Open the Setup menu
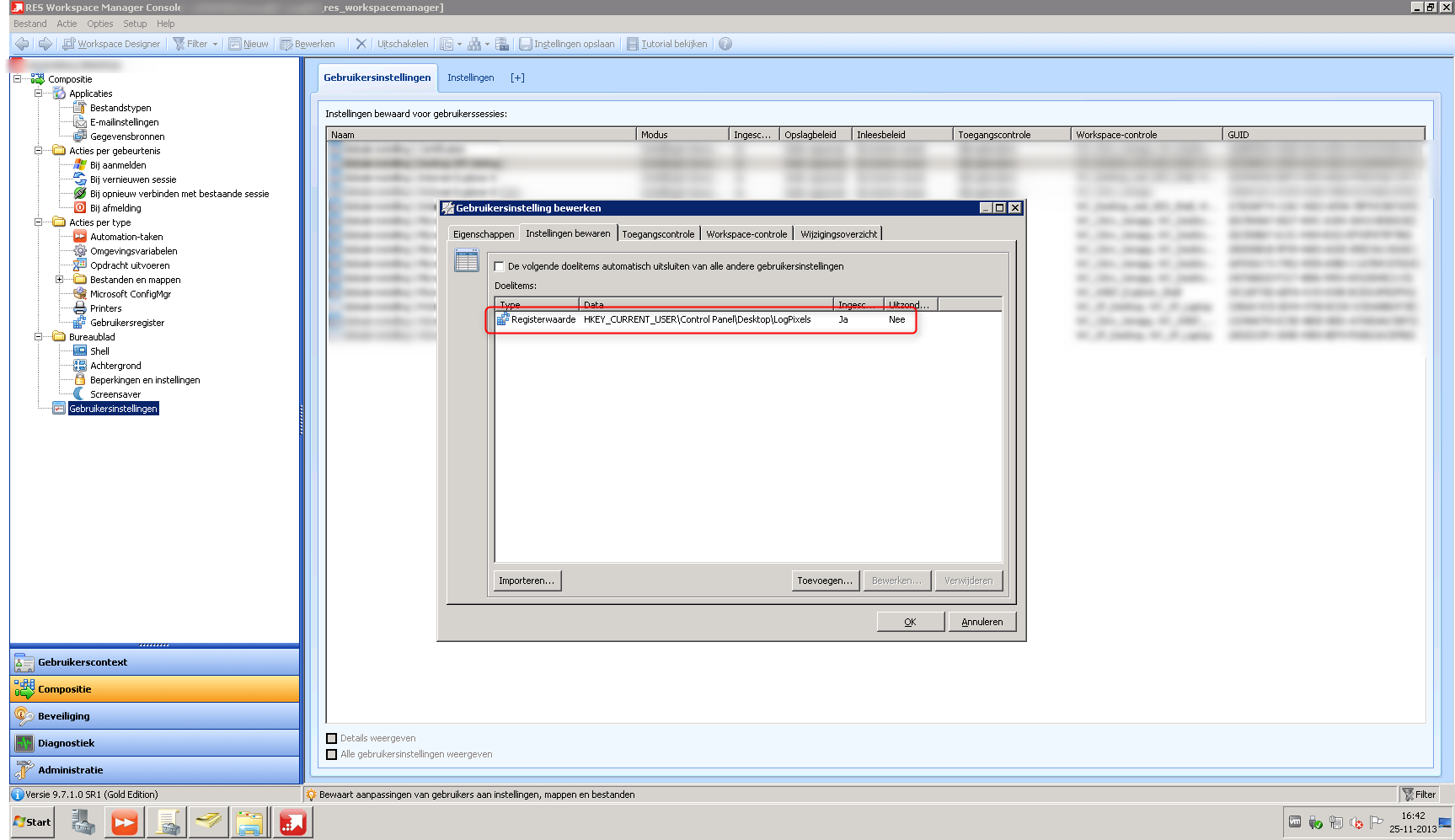Viewport: 1455px width, 840px height. click(134, 24)
